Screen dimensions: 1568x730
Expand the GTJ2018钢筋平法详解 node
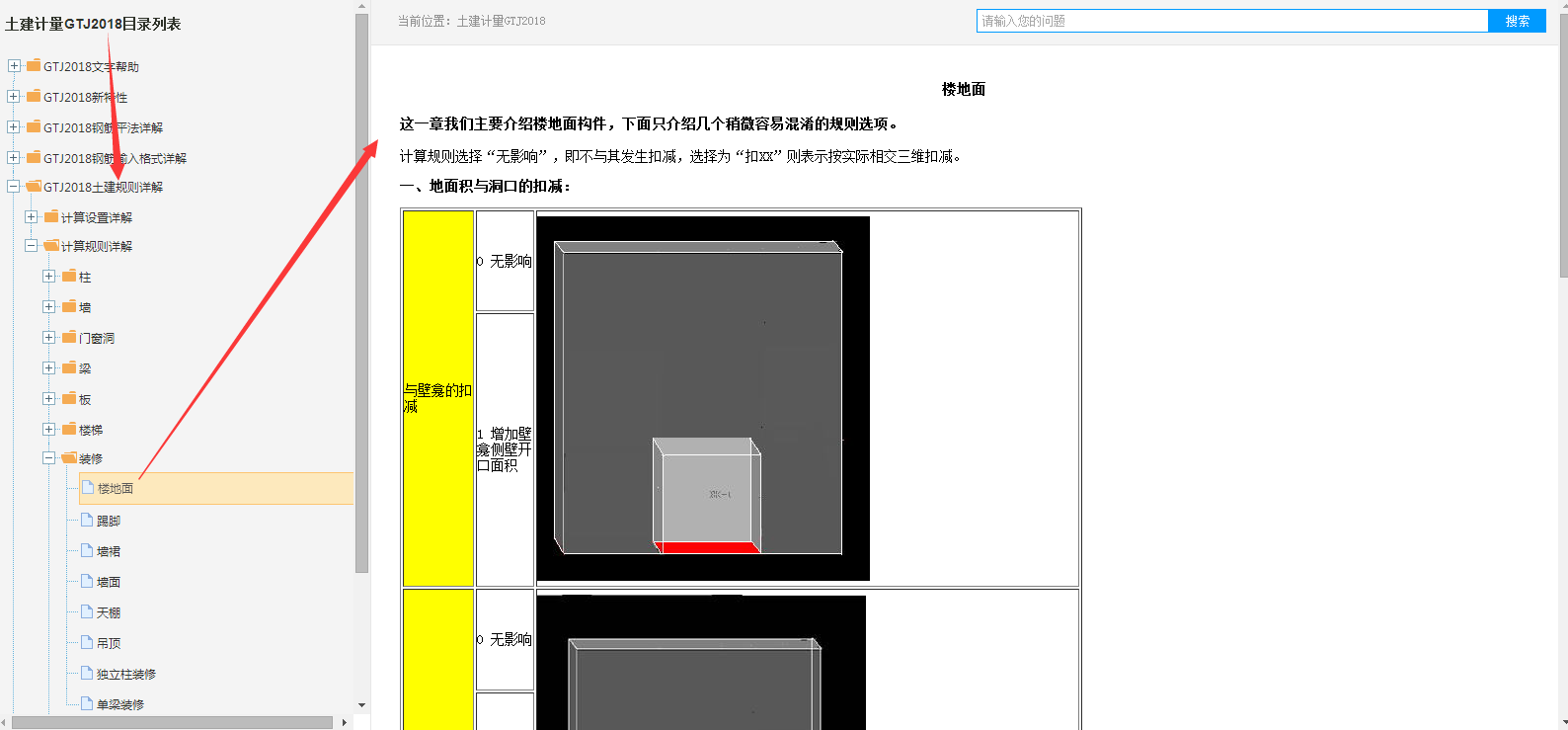tap(14, 127)
